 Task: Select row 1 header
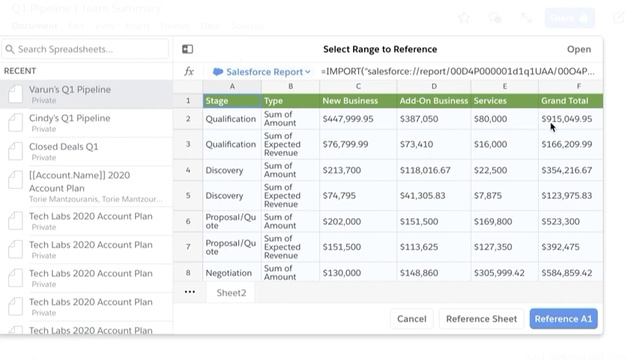point(188,101)
